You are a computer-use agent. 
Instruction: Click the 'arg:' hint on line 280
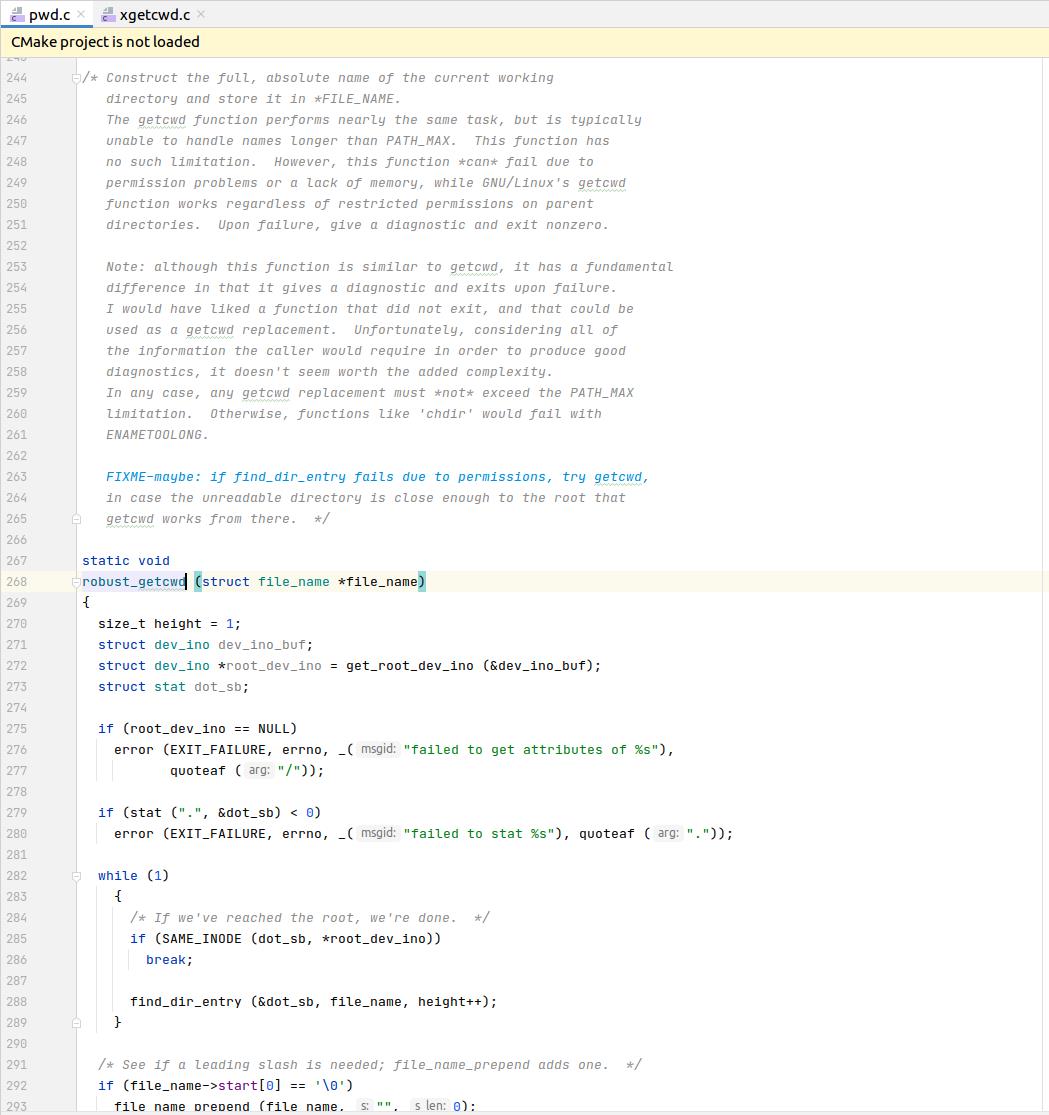coord(667,833)
